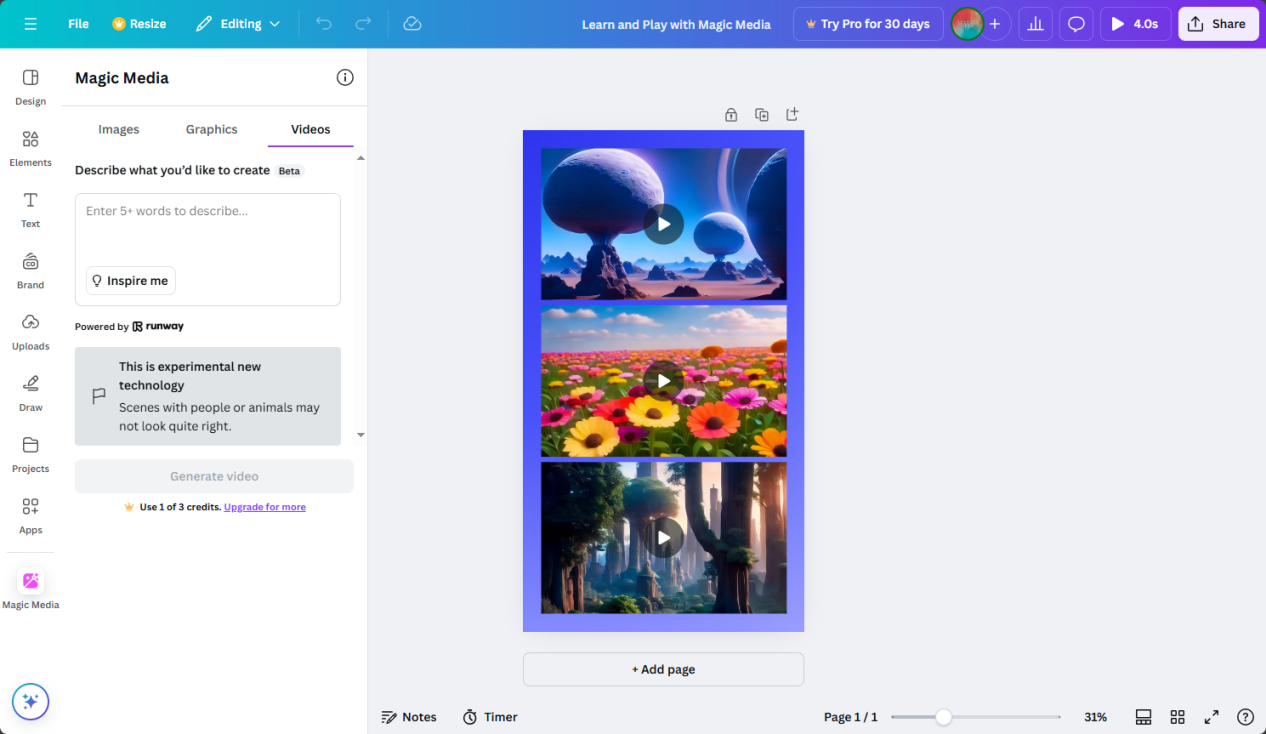1266x734 pixels.
Task: Expand the Editing mode dropdown
Action: coord(239,24)
